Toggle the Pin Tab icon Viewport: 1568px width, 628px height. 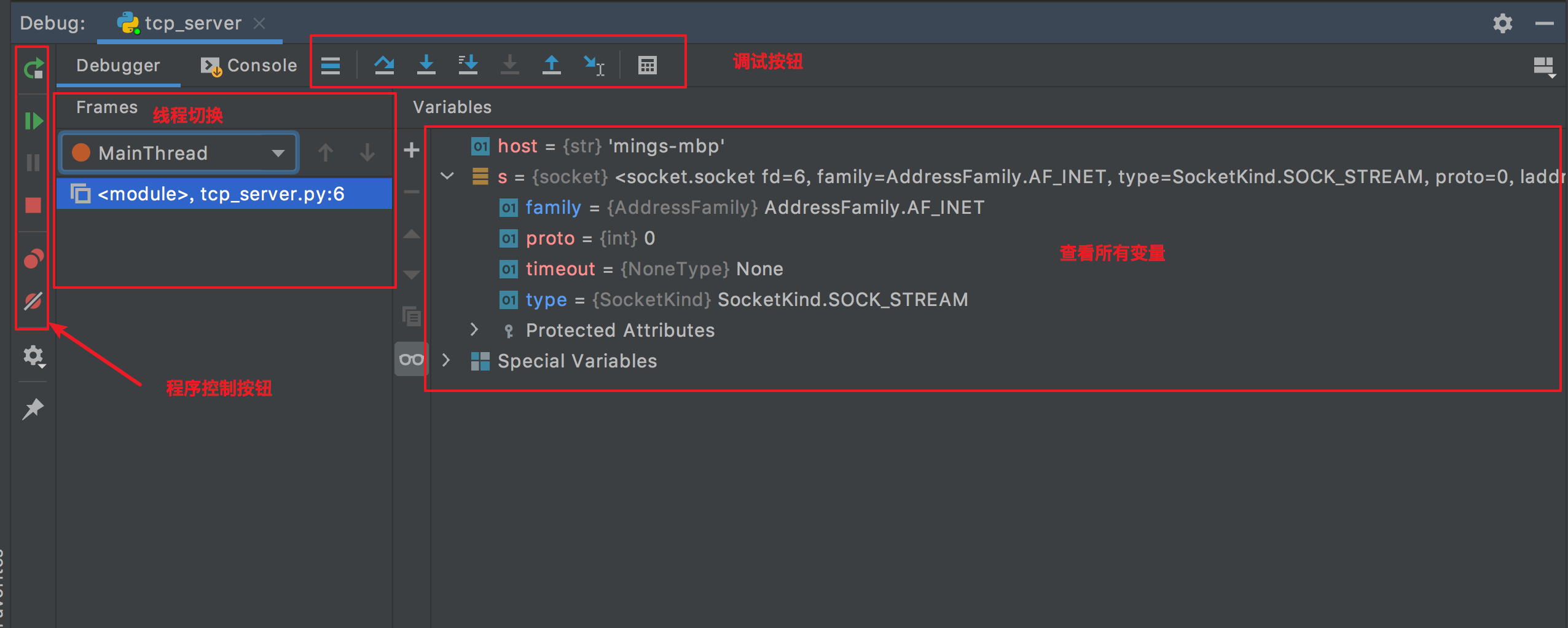tap(33, 409)
